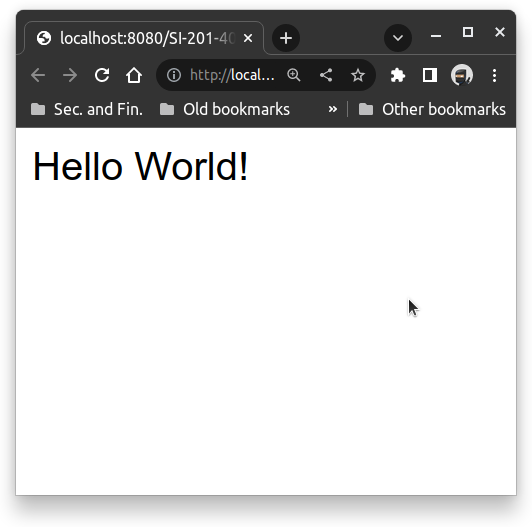The height and width of the screenshot is (527, 532).
Task: View site information icon in address bar
Action: click(174, 75)
